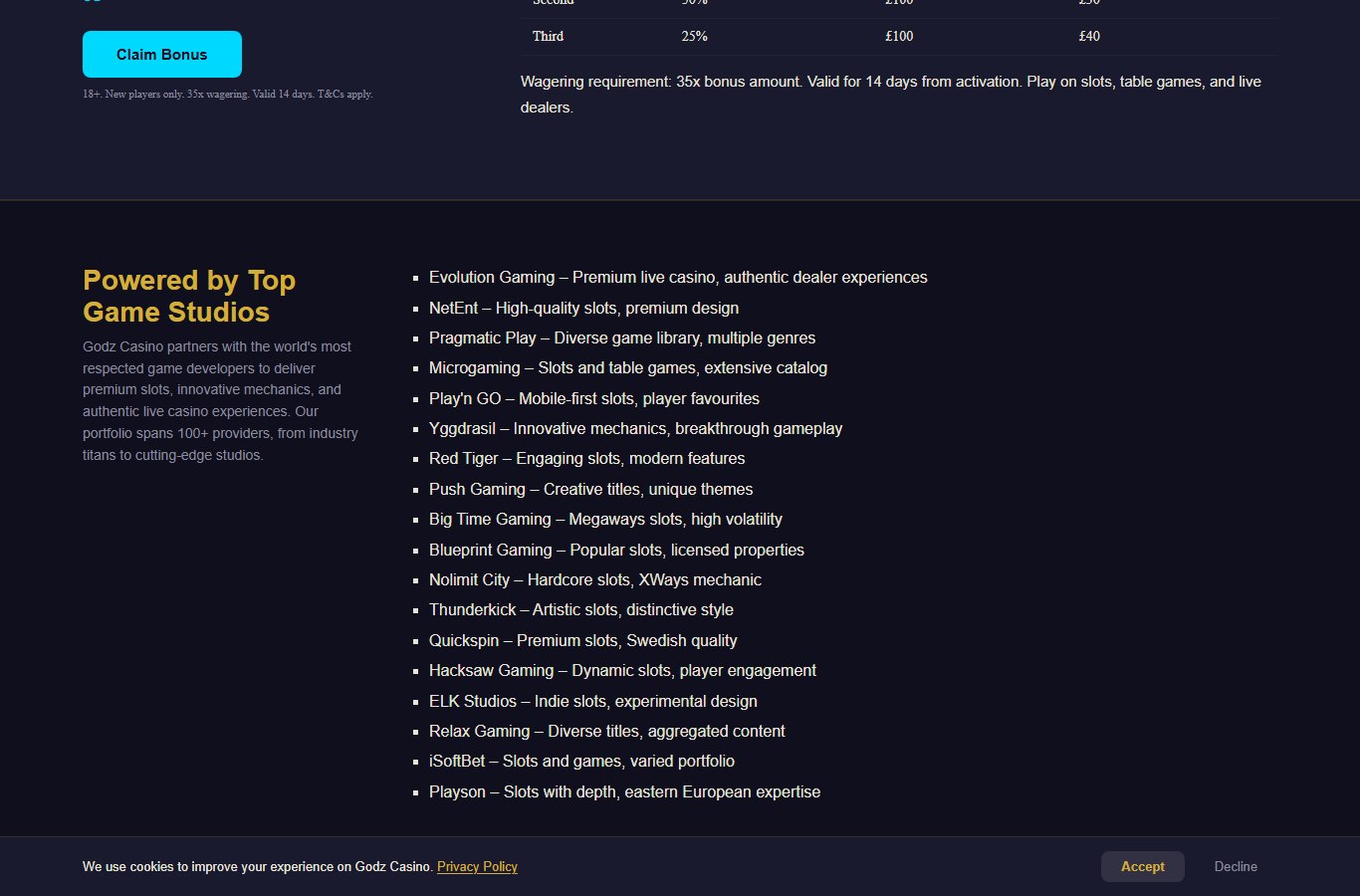Click the wagering requirement 35x bonus paragraph
This screenshot has height=896, width=1360.
tap(899, 95)
